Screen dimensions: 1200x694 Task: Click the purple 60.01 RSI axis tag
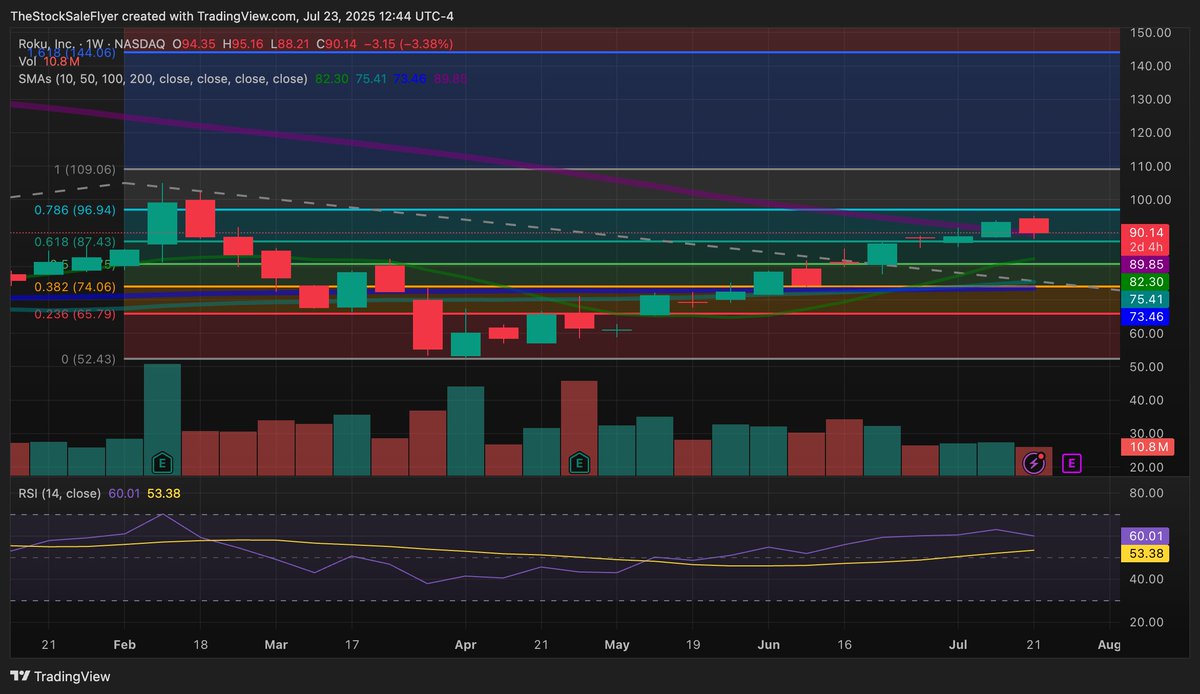click(x=1144, y=536)
